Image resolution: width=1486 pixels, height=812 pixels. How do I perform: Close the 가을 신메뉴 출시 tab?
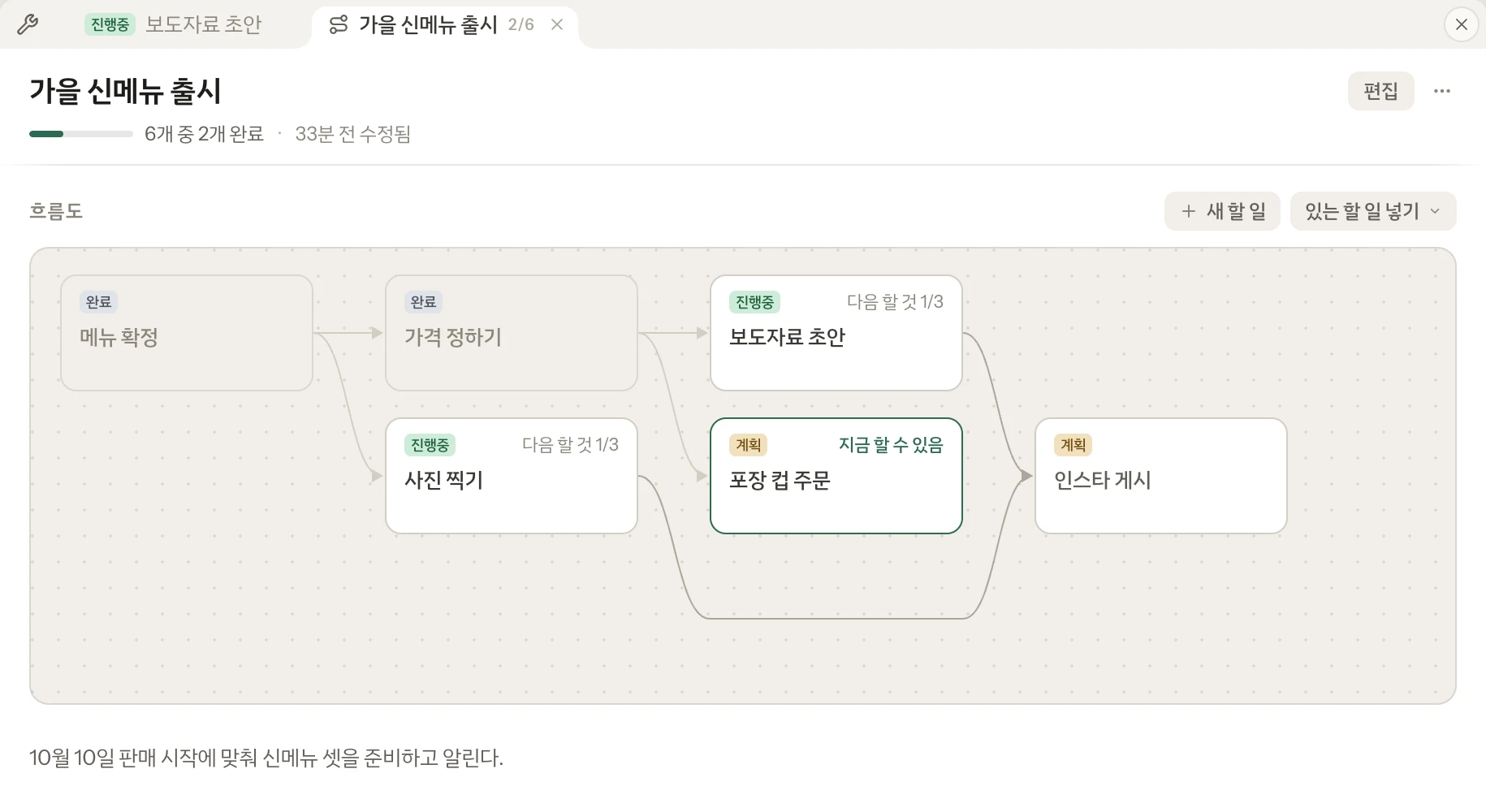click(x=557, y=24)
